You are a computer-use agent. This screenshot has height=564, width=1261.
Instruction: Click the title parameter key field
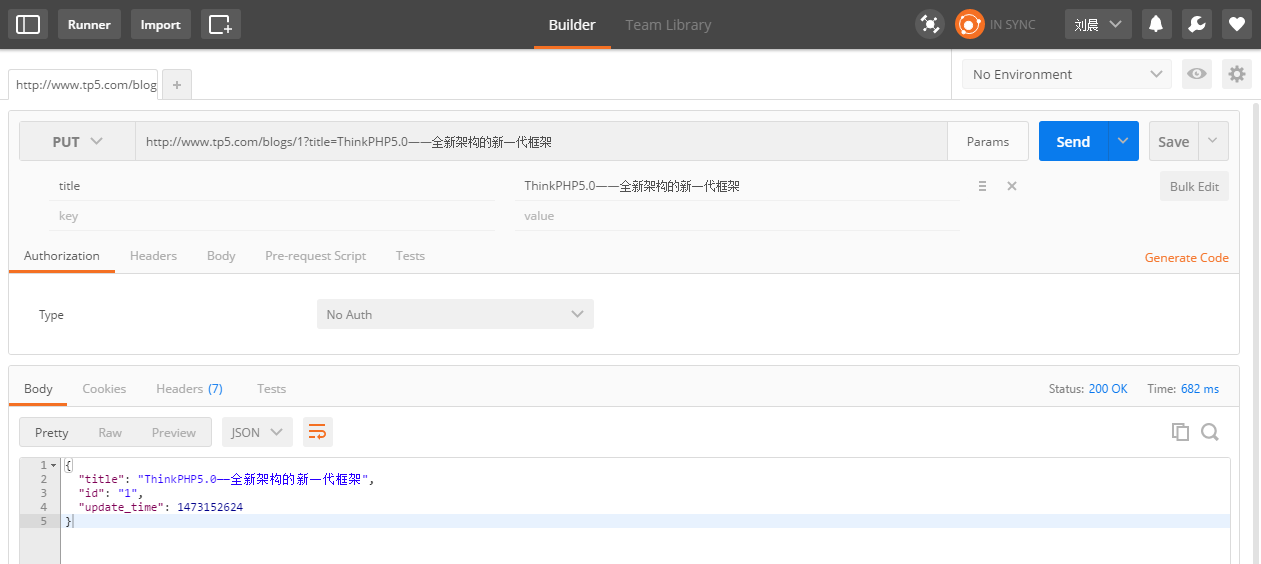tap(272, 186)
